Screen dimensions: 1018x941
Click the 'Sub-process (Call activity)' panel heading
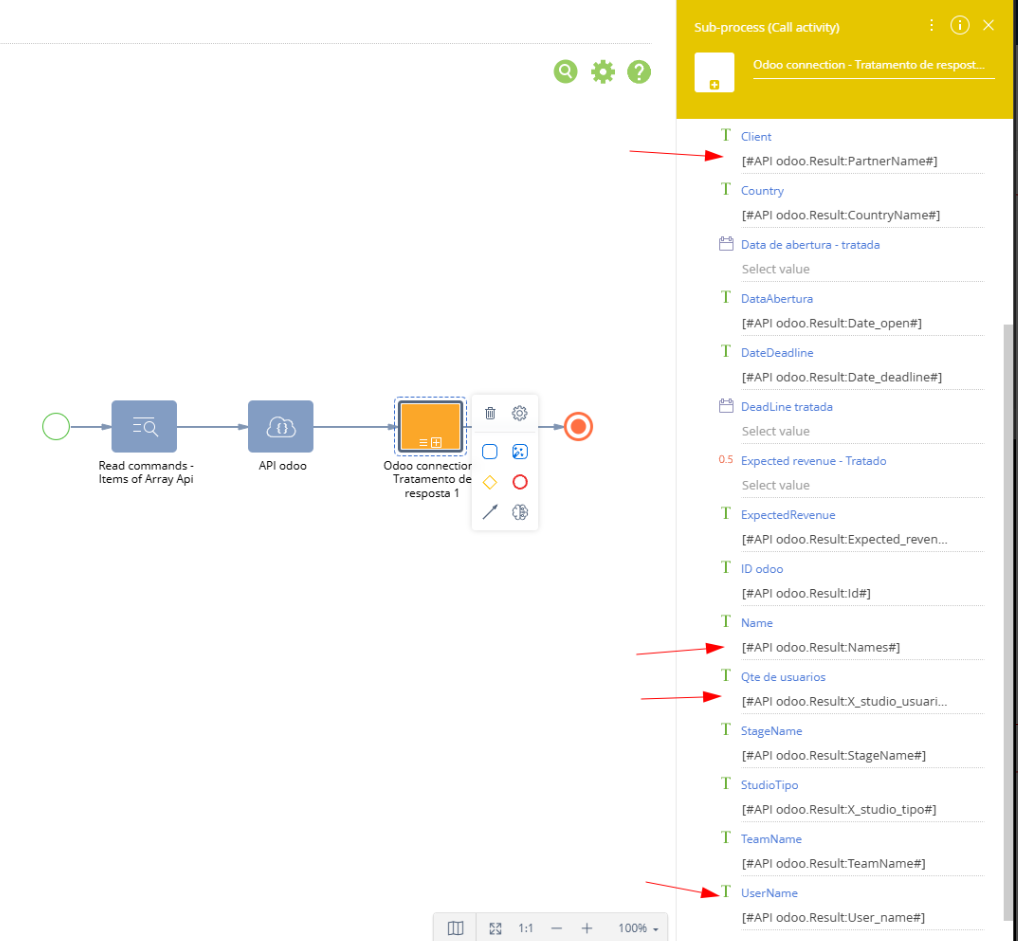pyautogui.click(x=767, y=27)
